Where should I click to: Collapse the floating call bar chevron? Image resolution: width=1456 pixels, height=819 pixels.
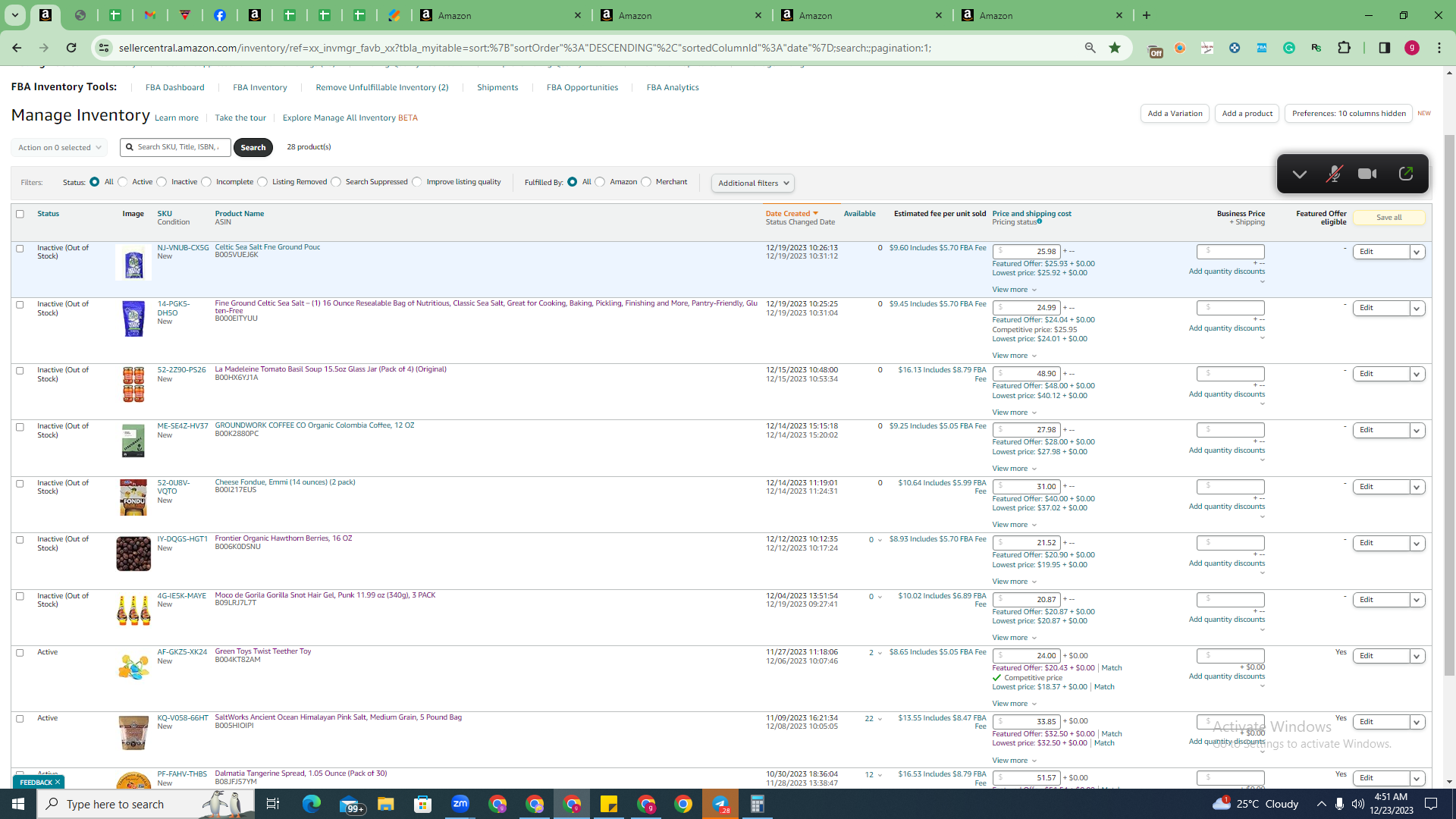[x=1300, y=174]
